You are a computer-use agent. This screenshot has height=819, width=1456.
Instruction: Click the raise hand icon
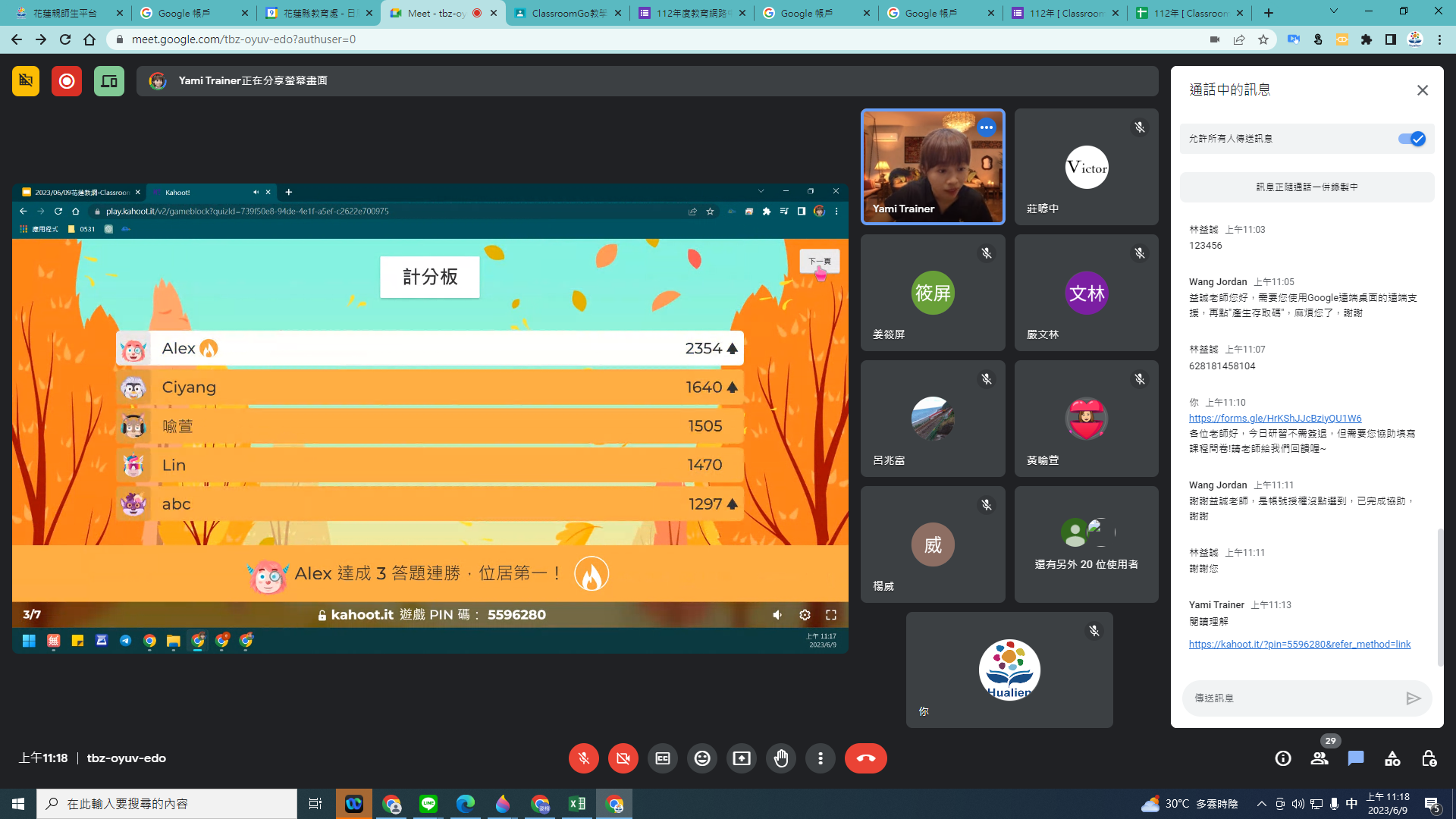[x=781, y=758]
